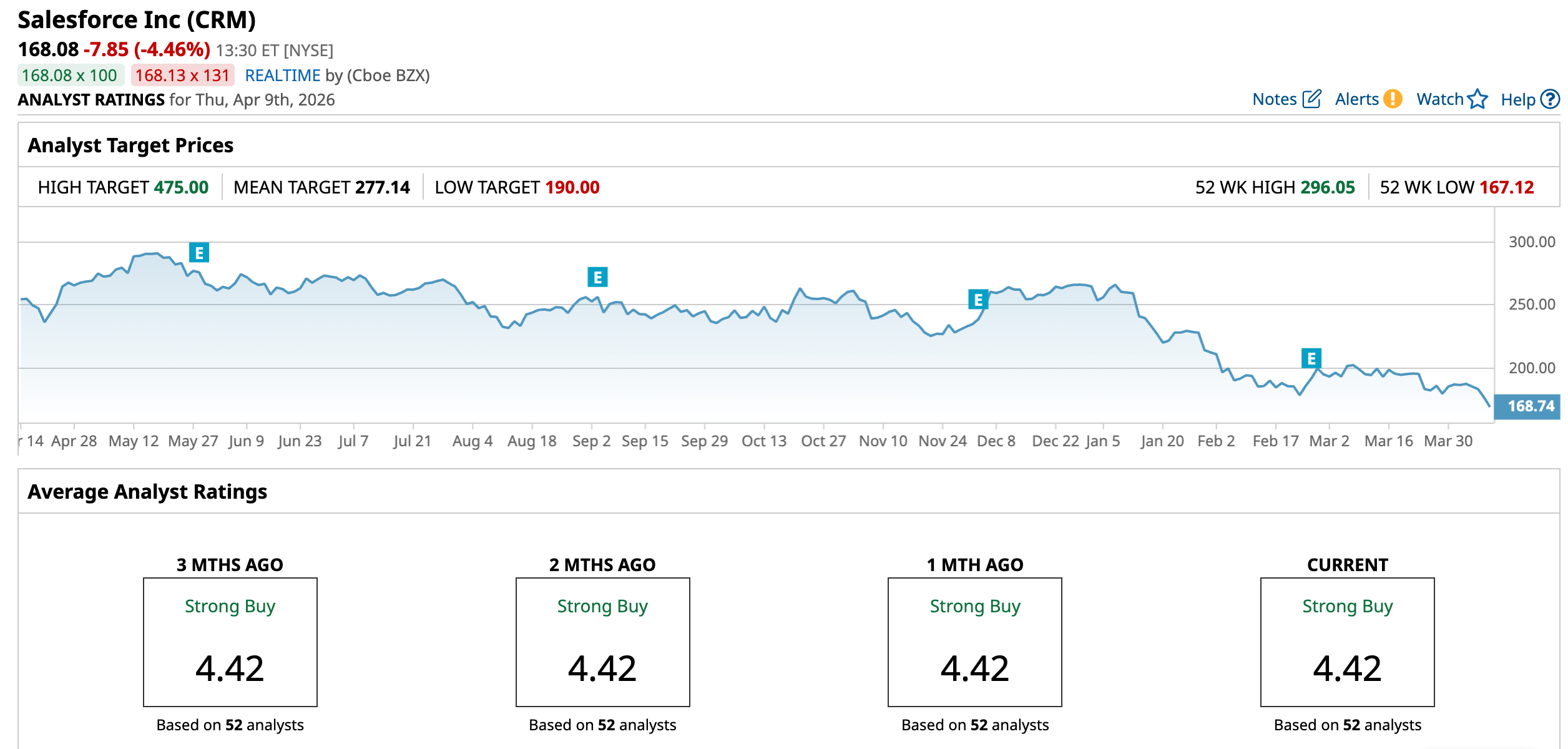Open the REALTIME quote link
This screenshot has width=1568, height=749.
click(282, 76)
